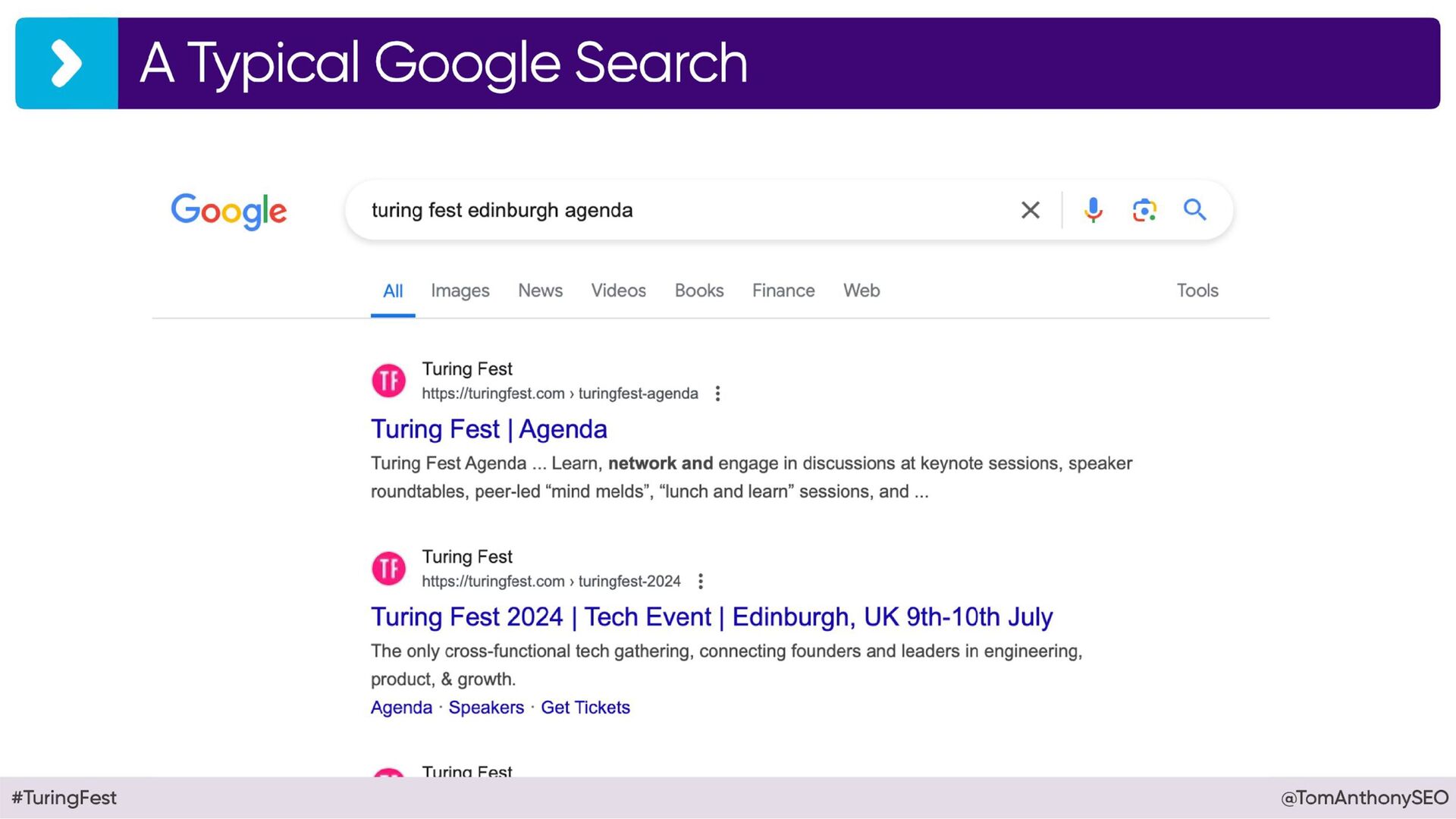Switch to the Images tab
Screen dimensions: 1456x819
(x=460, y=291)
